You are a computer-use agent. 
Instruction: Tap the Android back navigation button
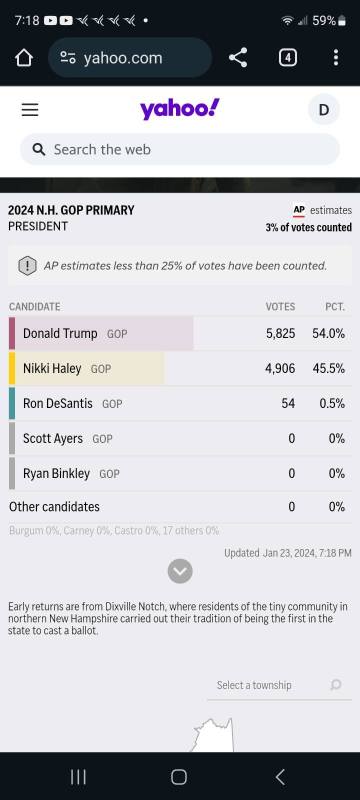tap(280, 777)
